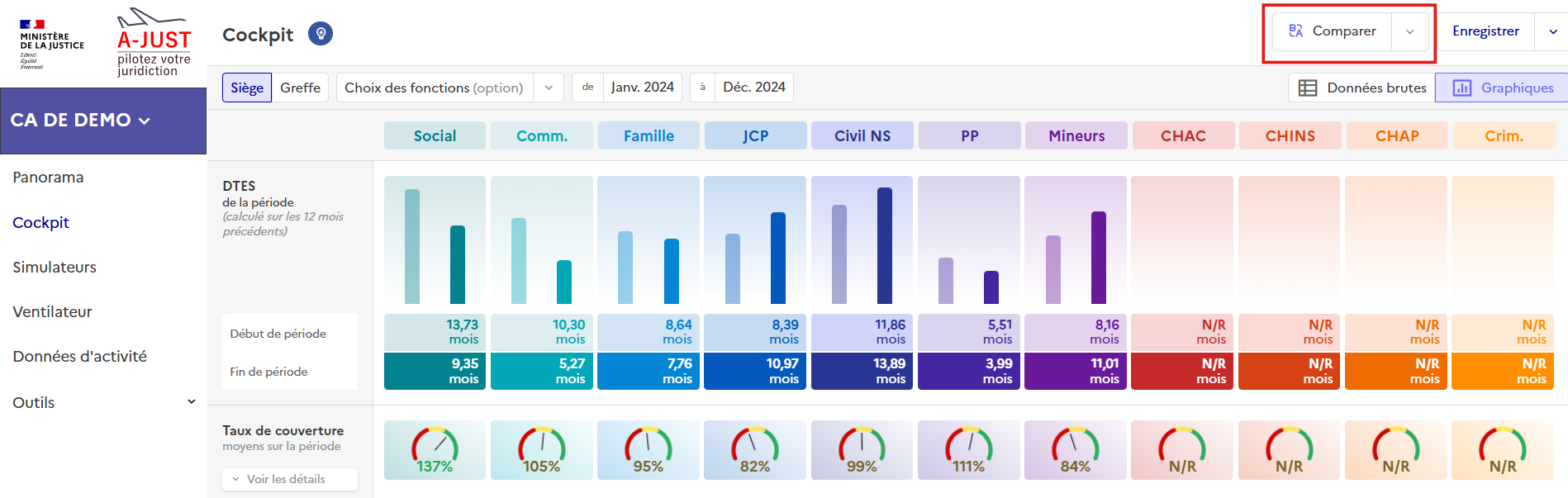Click the Social coverage rate gauge

(435, 450)
